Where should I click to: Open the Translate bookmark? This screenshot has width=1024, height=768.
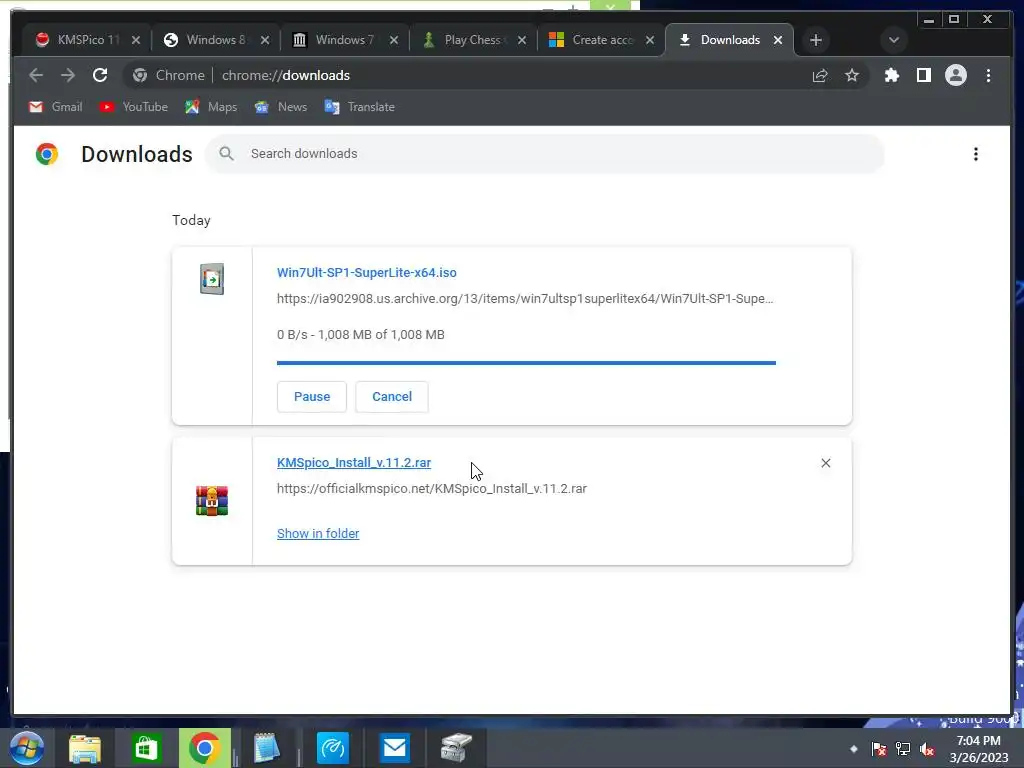pos(359,106)
